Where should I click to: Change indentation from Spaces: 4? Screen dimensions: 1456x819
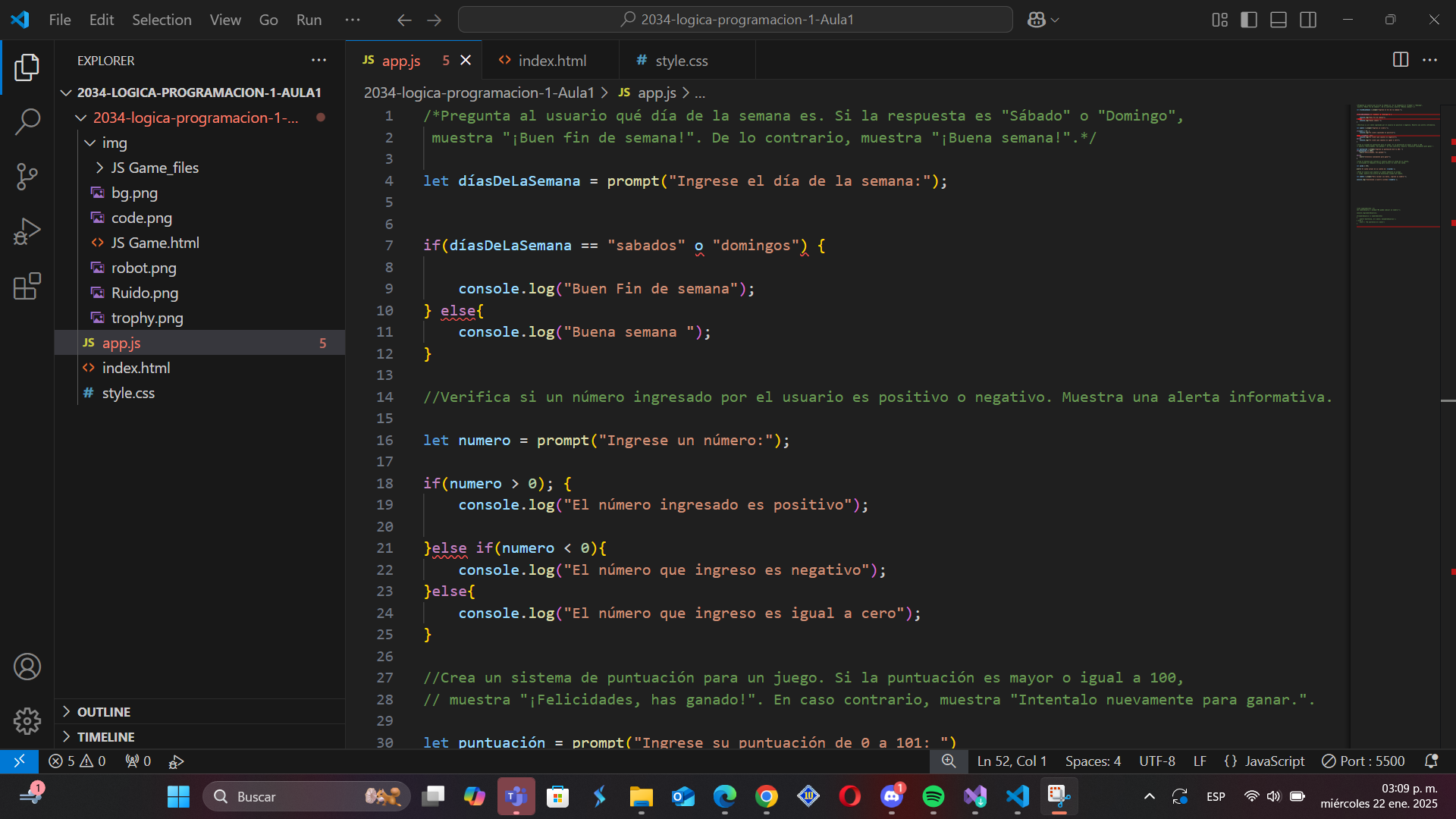pos(1093,761)
